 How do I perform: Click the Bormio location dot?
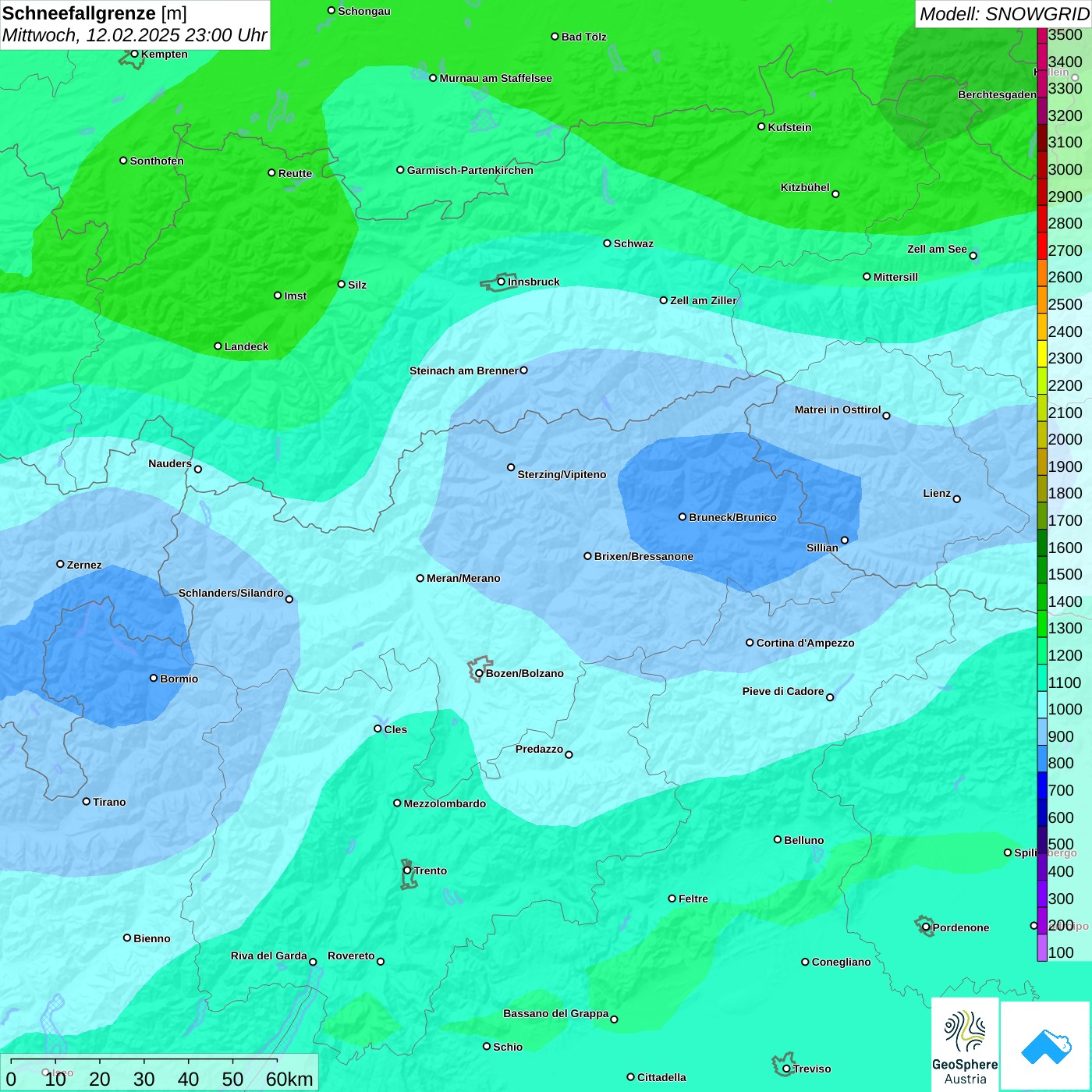click(x=154, y=678)
